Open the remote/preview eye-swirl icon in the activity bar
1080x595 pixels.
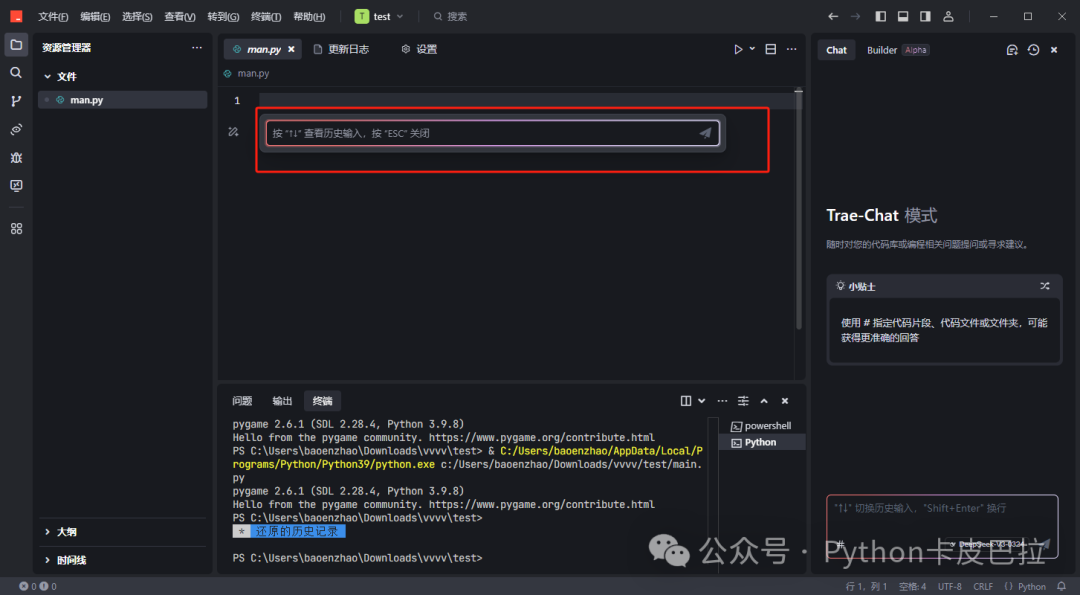coord(16,129)
